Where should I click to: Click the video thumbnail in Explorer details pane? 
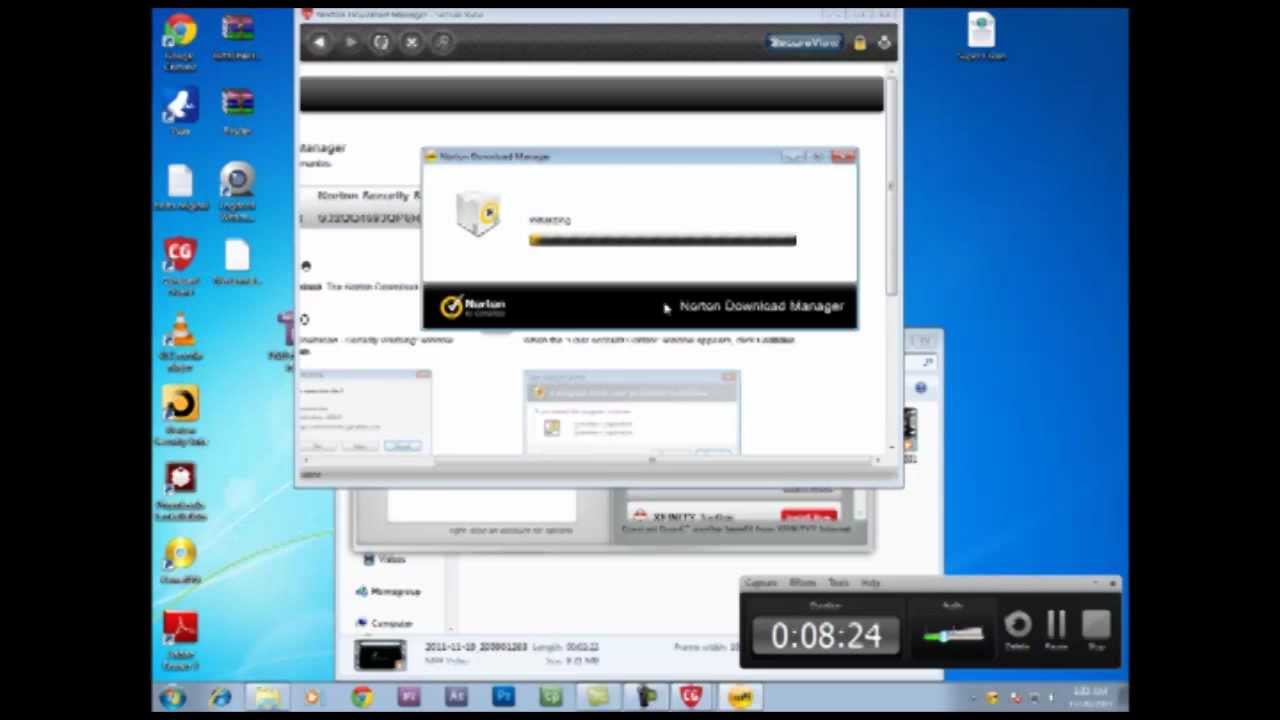(380, 655)
